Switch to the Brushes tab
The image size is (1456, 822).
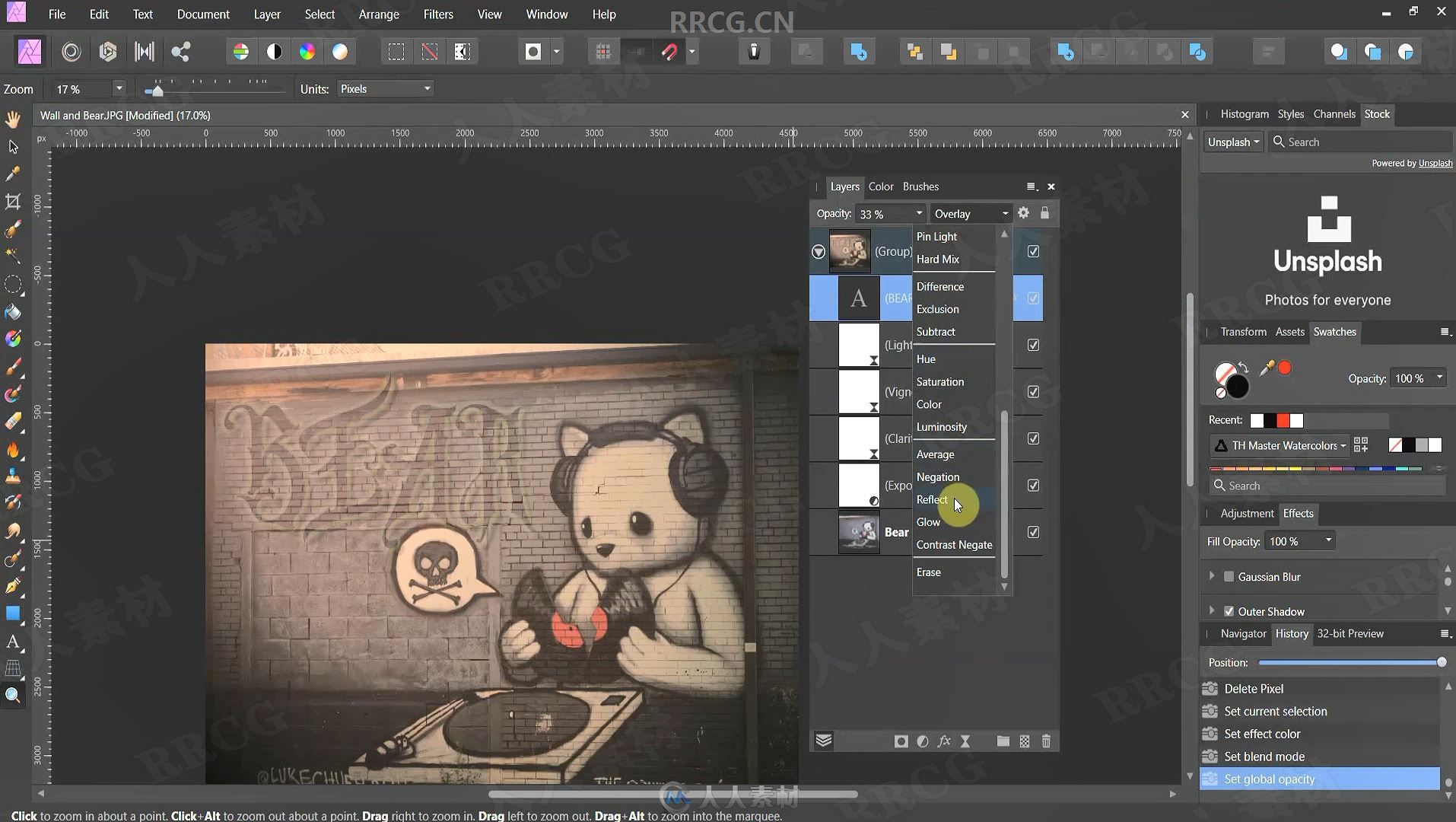pyautogui.click(x=920, y=186)
